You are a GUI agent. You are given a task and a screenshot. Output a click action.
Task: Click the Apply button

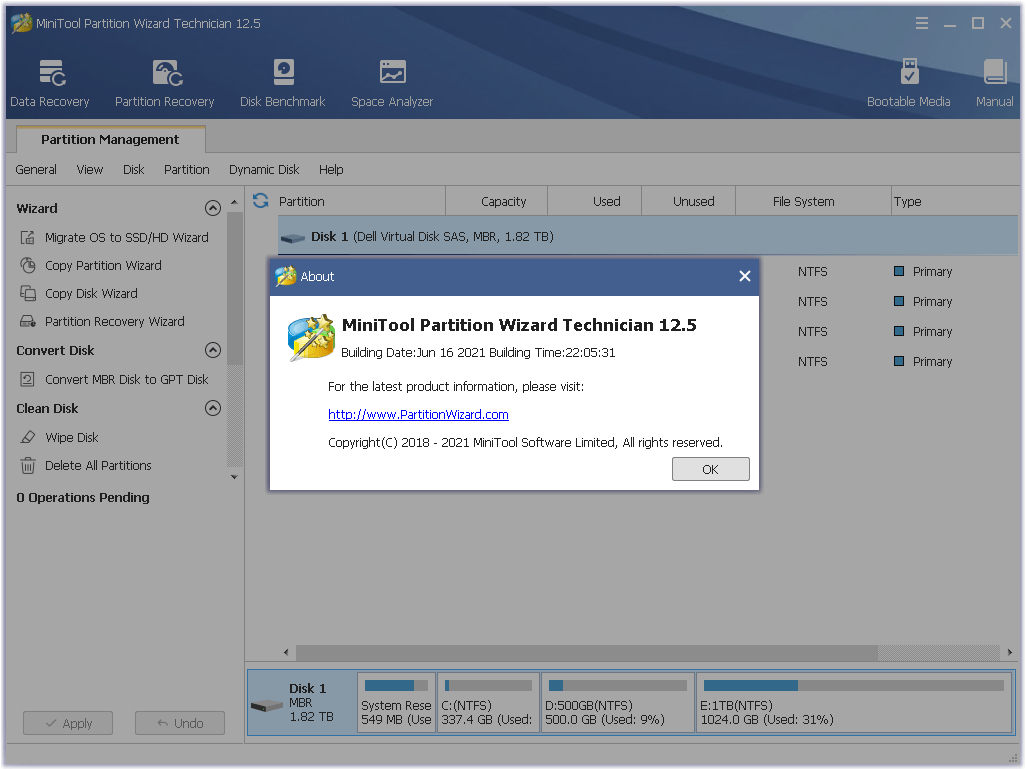pos(68,723)
